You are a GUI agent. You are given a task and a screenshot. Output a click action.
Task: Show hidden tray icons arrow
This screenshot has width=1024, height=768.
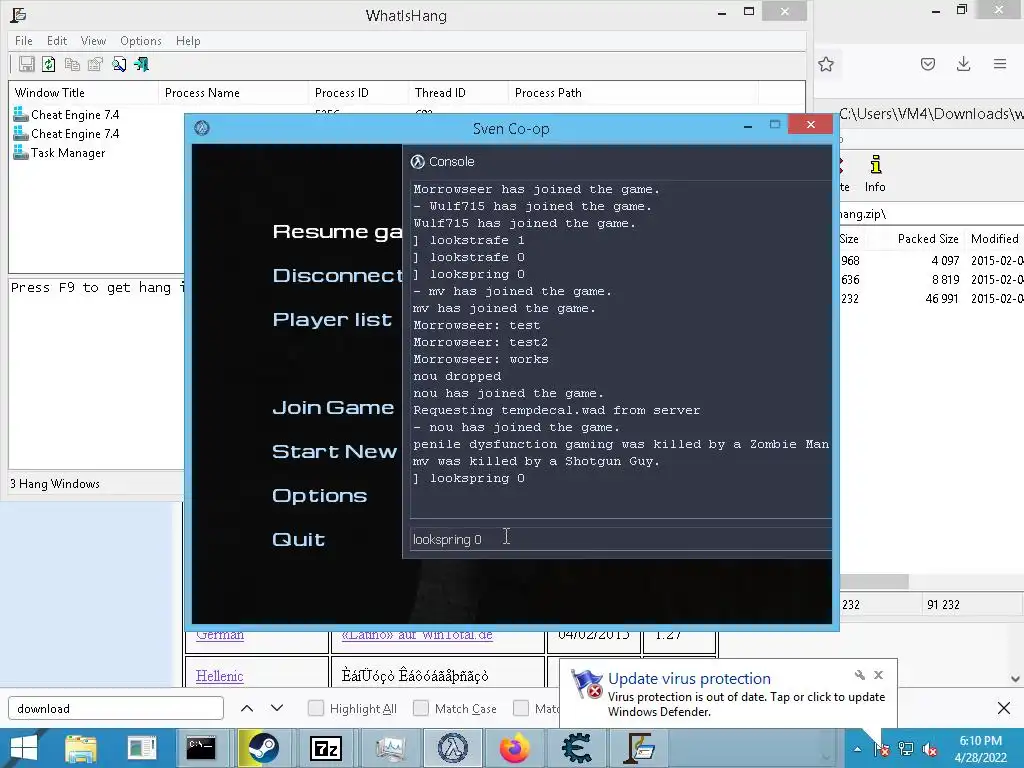point(857,749)
